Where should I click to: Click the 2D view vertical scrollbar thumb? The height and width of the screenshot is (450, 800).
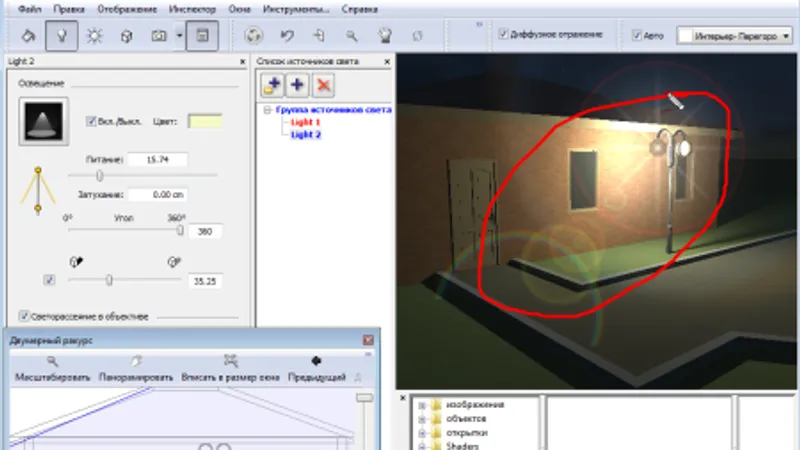click(x=364, y=398)
